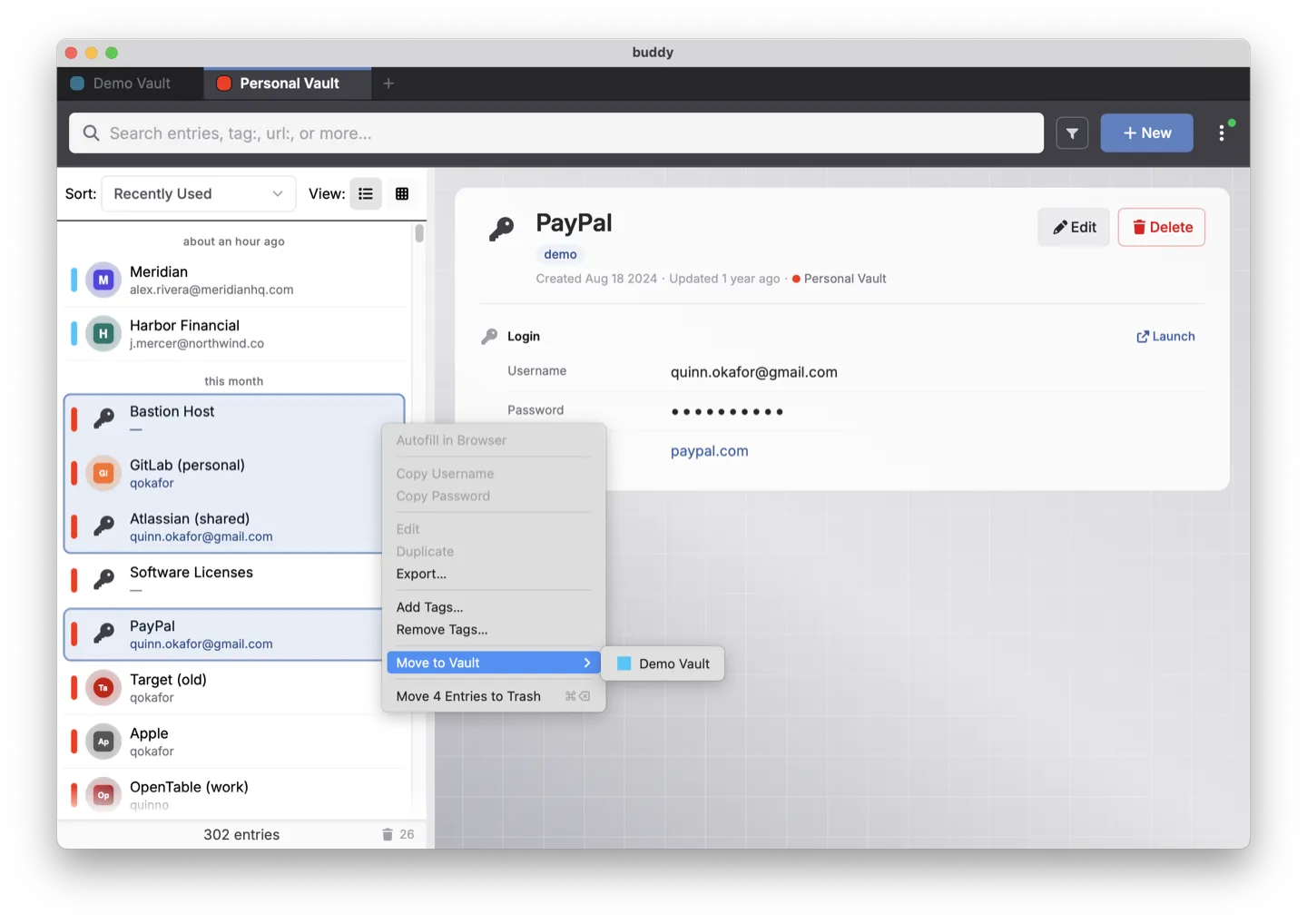Click the entry list scrollbar thumb
Screen dimensions: 1307x924
tap(419, 233)
